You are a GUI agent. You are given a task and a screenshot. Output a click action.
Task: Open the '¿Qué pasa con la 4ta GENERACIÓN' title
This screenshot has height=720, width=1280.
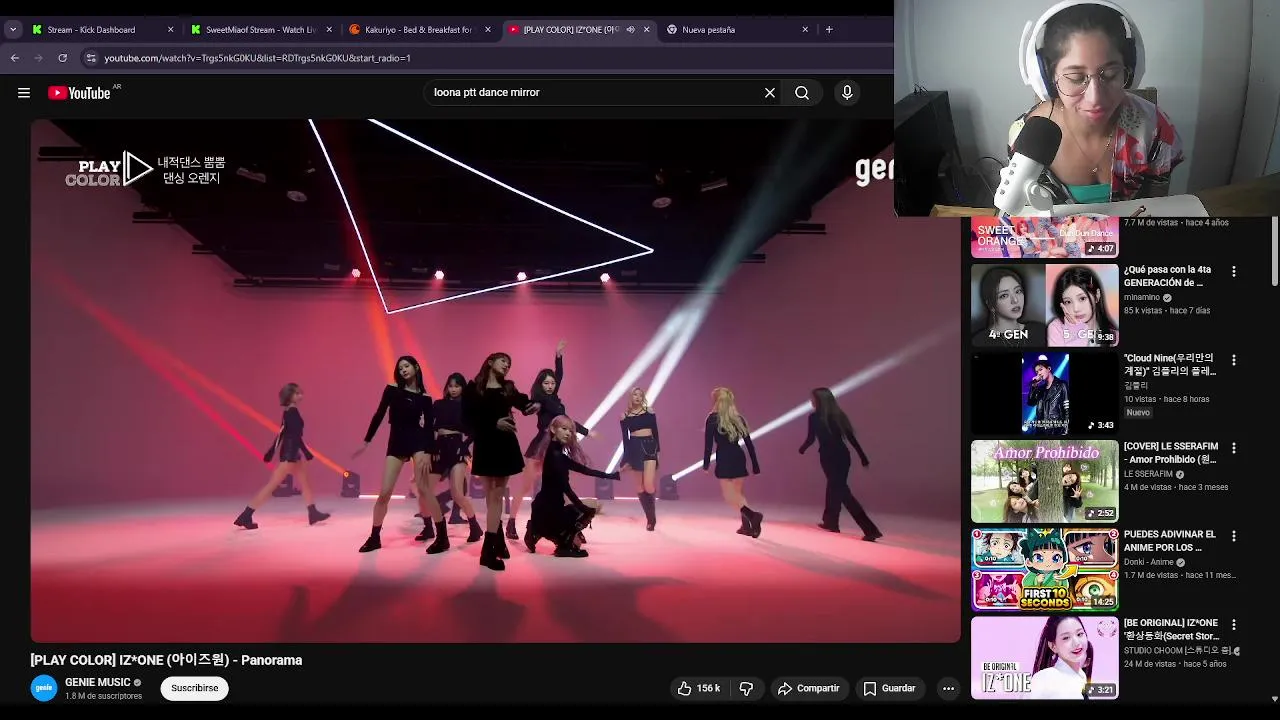coord(1167,276)
